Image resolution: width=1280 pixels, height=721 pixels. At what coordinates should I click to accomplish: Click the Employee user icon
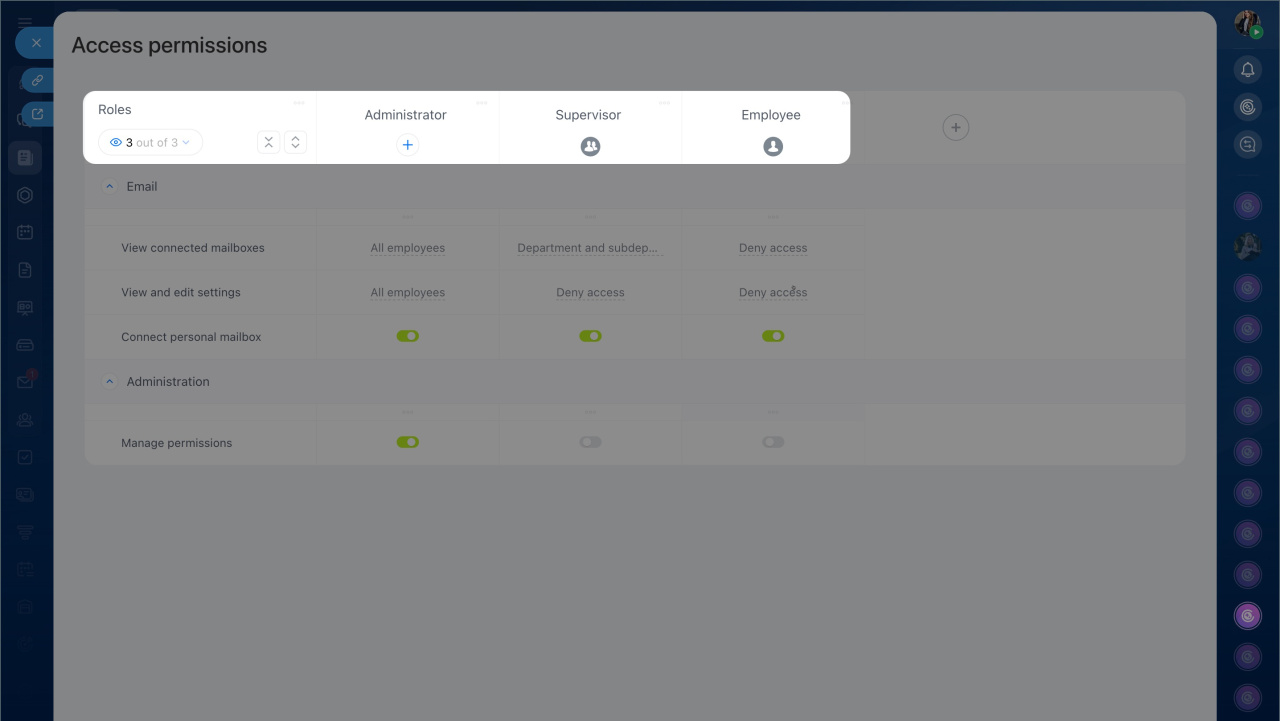pyautogui.click(x=773, y=146)
